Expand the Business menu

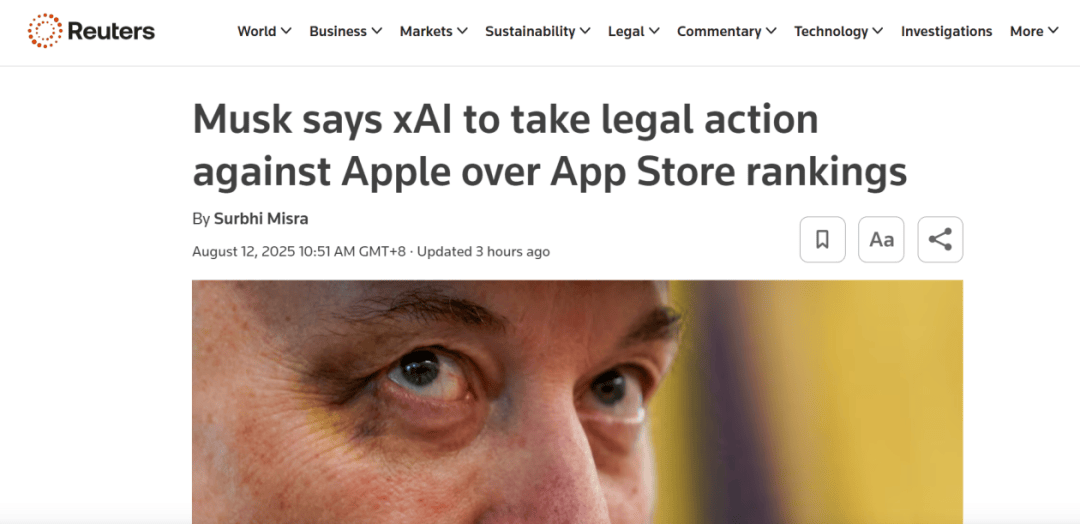pos(346,31)
